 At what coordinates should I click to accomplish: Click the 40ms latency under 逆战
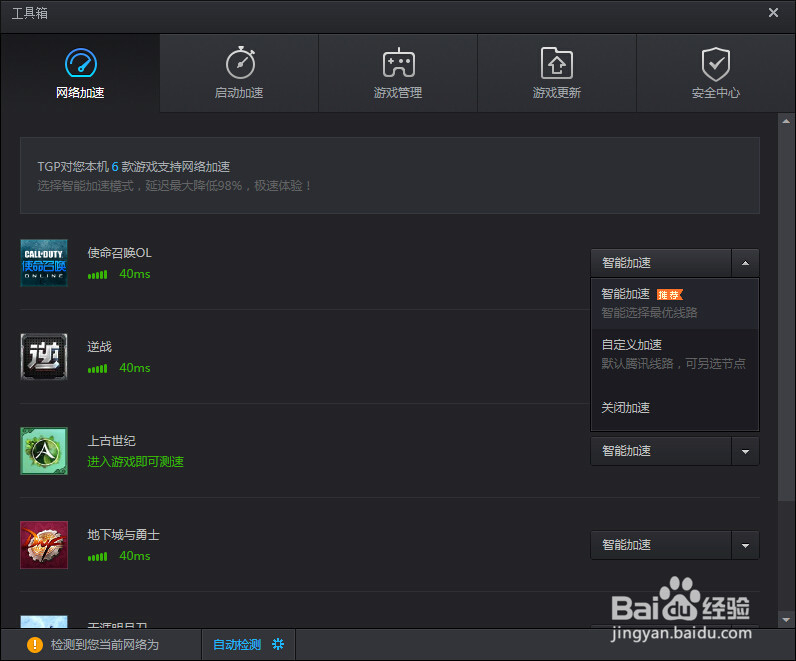pyautogui.click(x=135, y=368)
